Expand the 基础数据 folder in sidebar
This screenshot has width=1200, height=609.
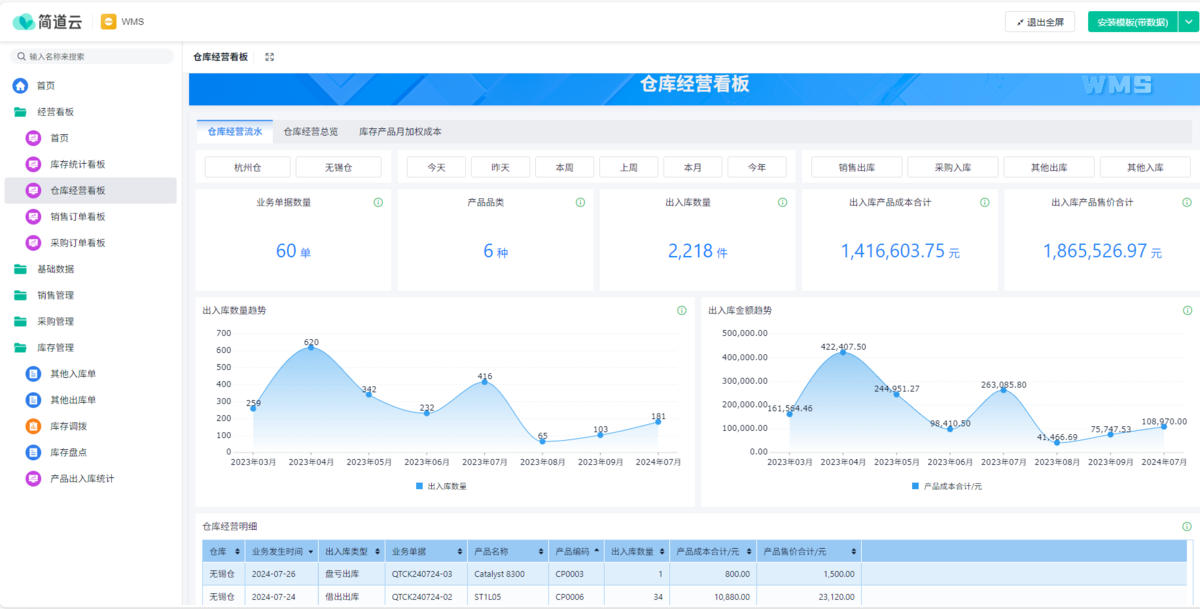55,269
